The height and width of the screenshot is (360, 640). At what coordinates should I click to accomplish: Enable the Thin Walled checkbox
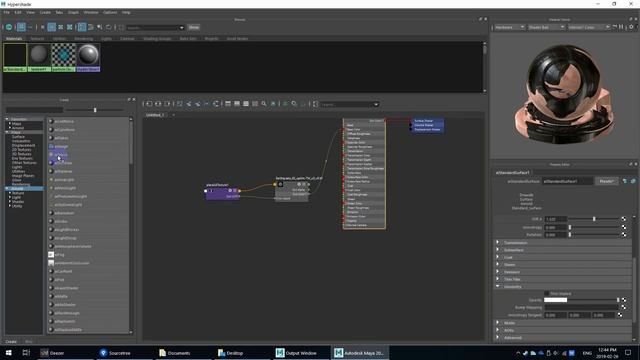[547, 293]
